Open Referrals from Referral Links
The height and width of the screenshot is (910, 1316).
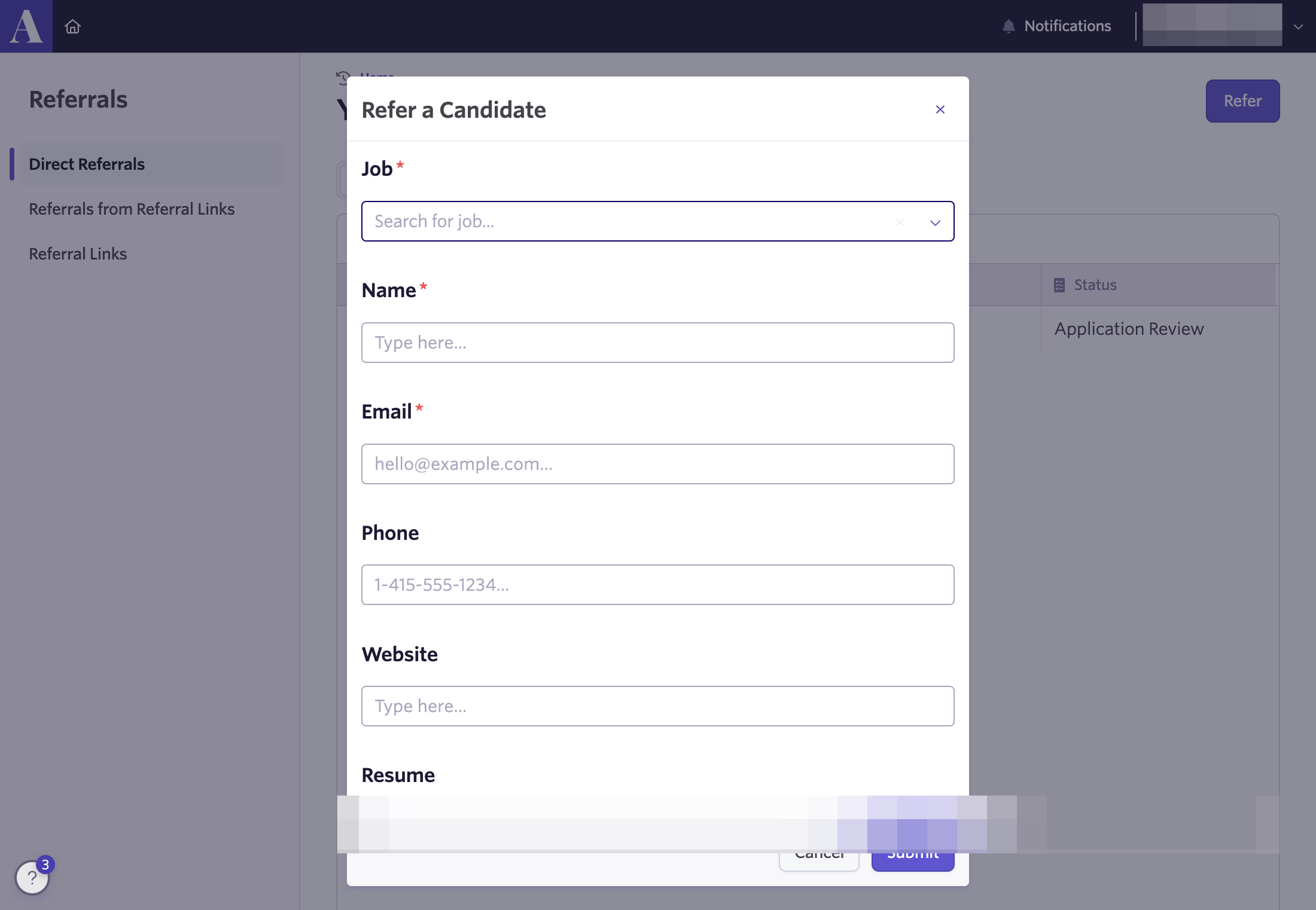(132, 209)
